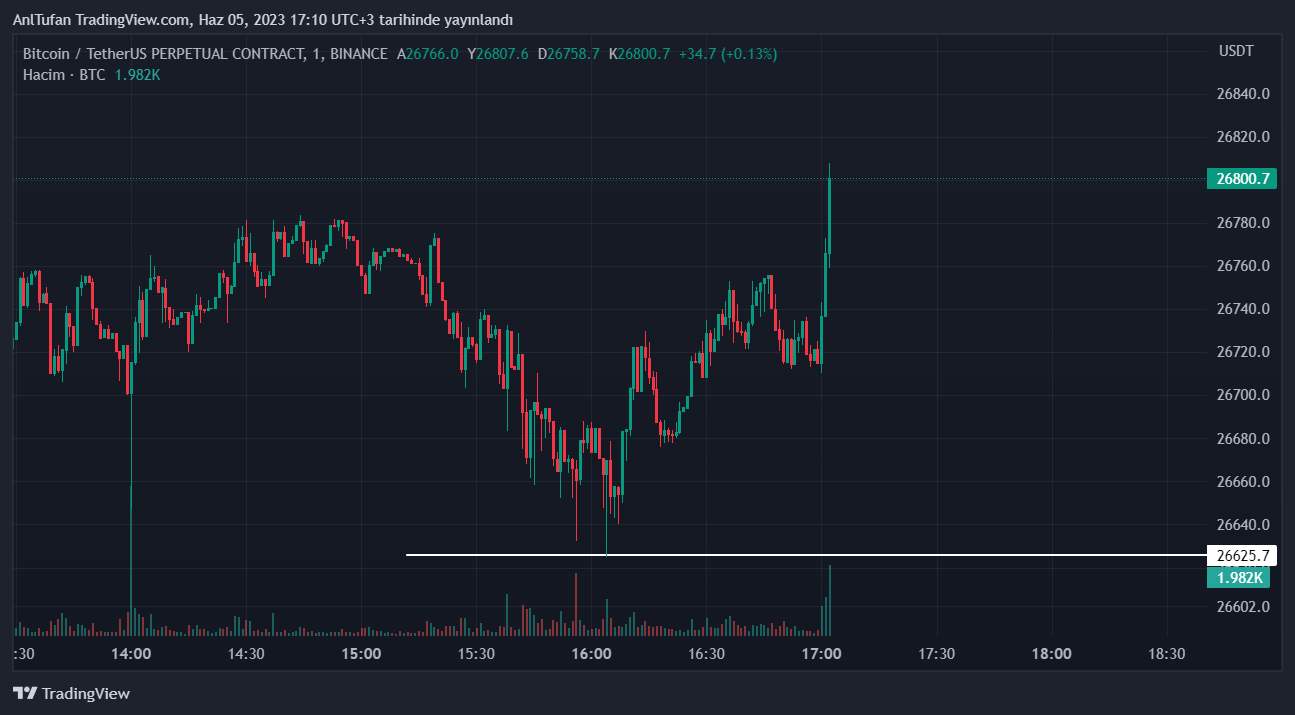Click the 26602.0 price axis label
1295x715 pixels.
[1243, 607]
